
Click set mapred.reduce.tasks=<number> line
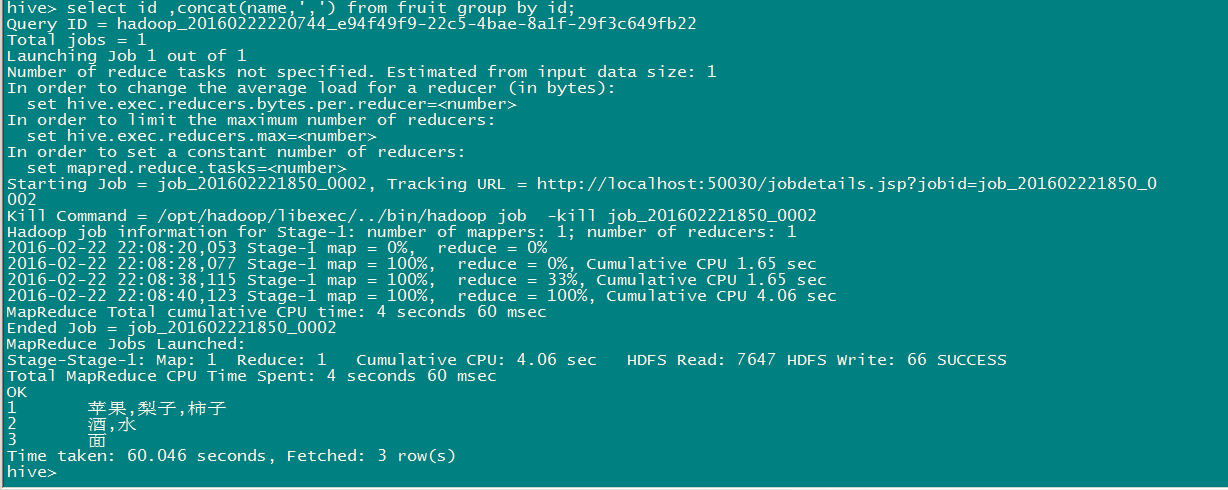[186, 168]
